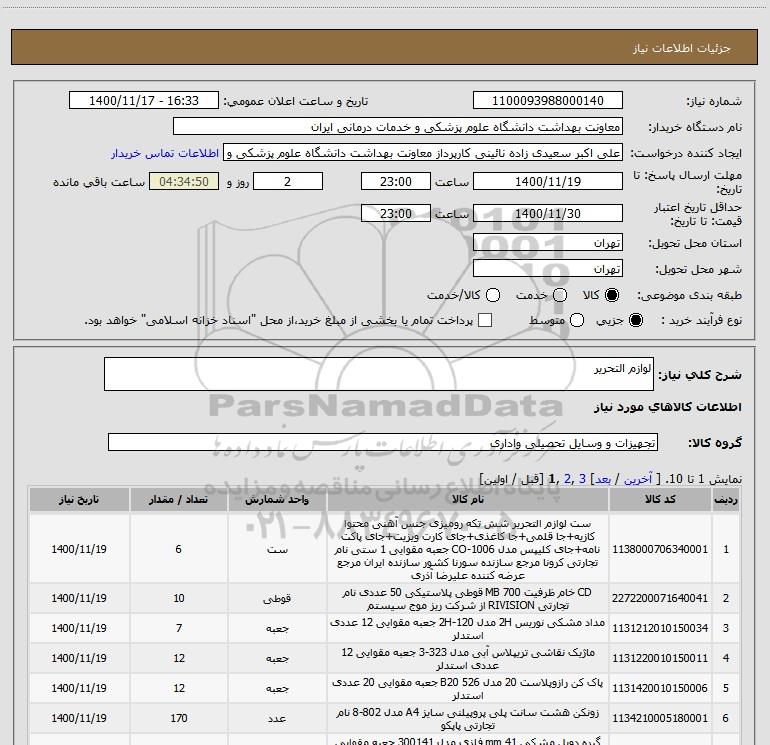Click product code 2272200071640041
This screenshot has width=770, height=745.
(x=660, y=598)
